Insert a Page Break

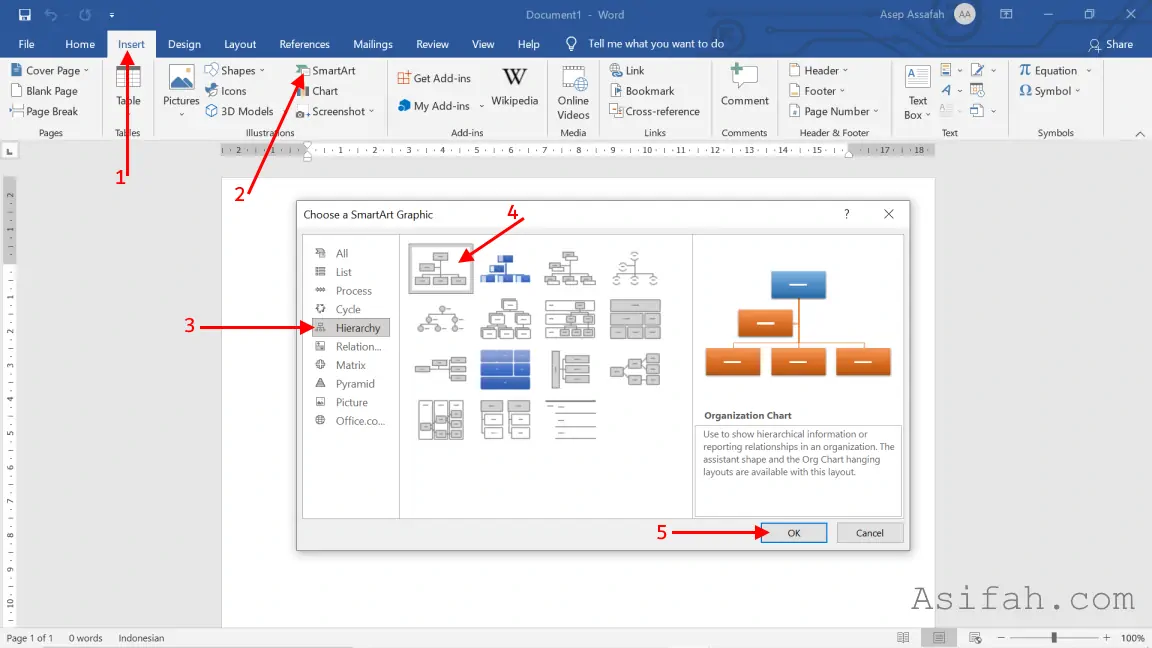coord(44,112)
